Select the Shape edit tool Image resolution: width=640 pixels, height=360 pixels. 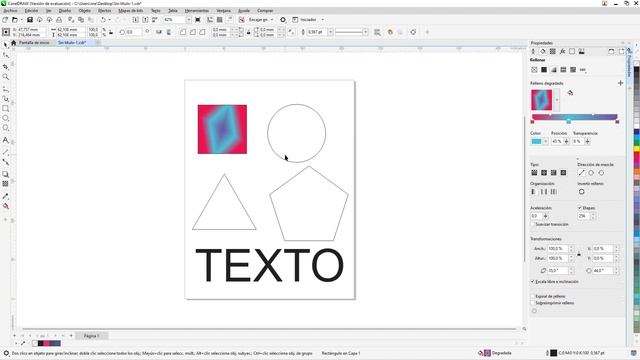(5, 55)
